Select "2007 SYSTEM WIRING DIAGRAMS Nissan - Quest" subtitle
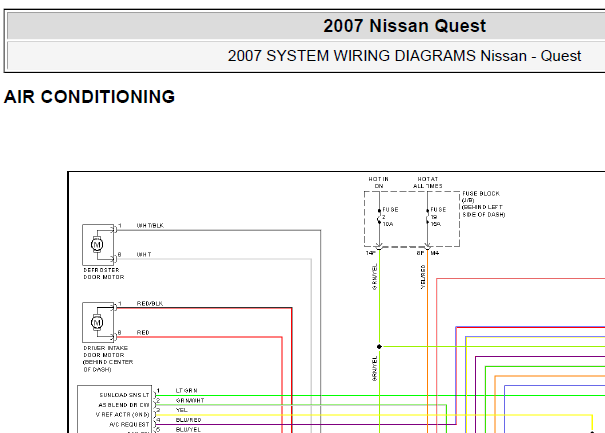605x433 pixels. click(x=404, y=56)
